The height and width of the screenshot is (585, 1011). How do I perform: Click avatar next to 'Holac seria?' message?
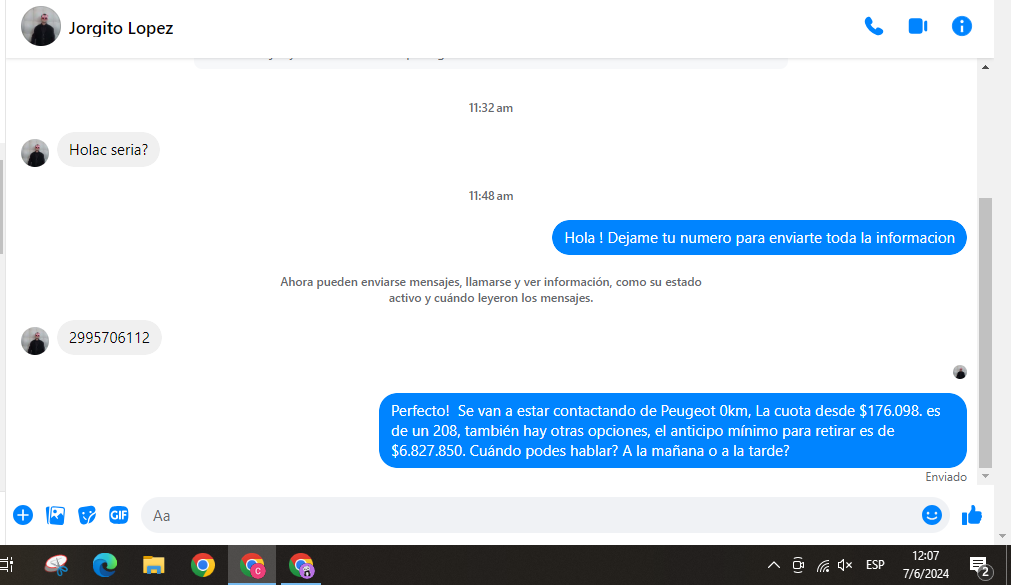[35, 153]
